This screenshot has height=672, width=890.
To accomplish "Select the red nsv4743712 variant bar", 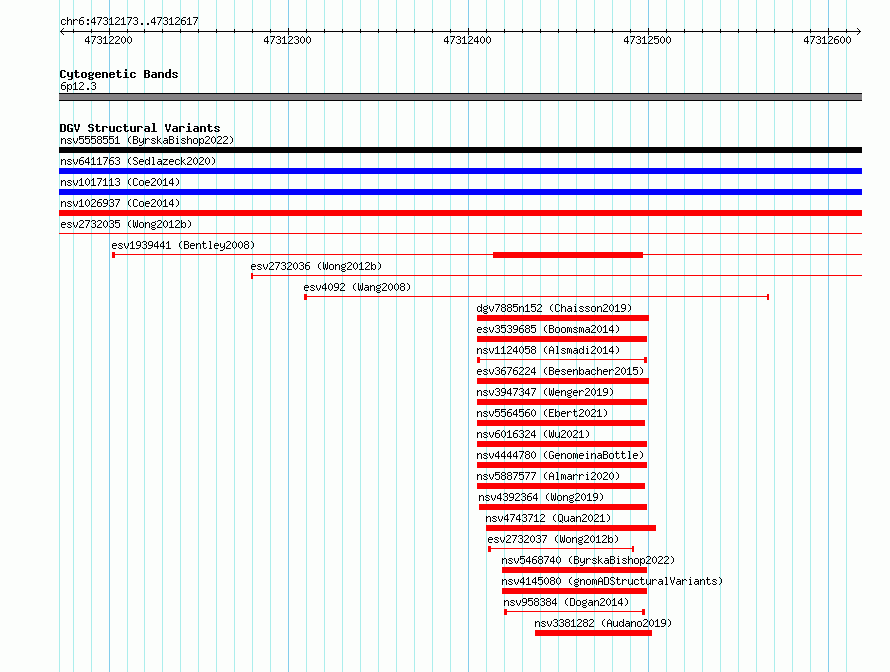I will click(571, 528).
